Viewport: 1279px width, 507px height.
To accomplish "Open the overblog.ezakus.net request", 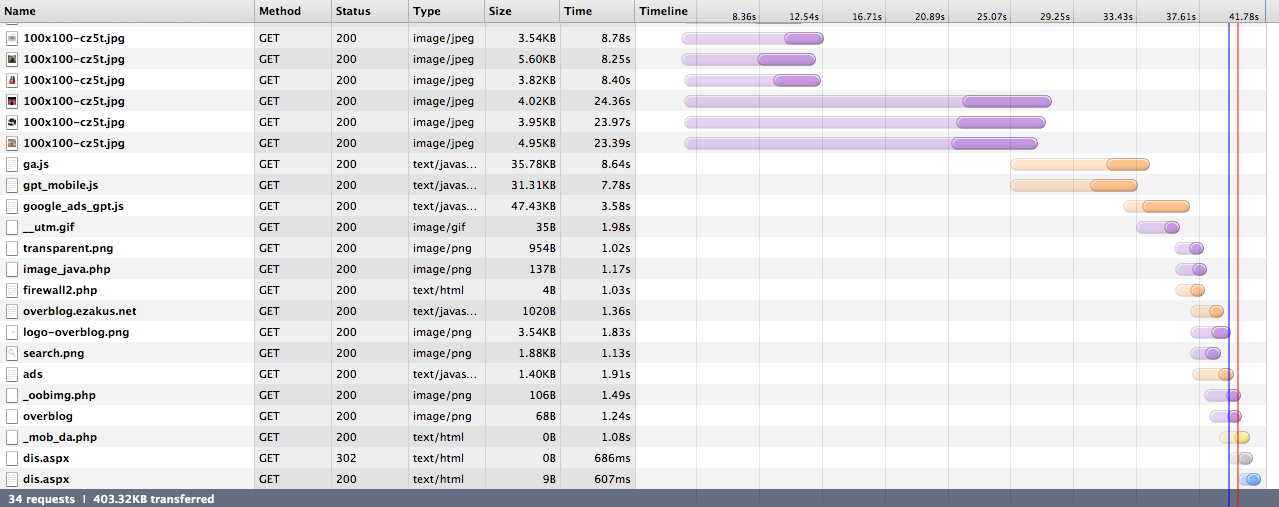I will tap(79, 311).
